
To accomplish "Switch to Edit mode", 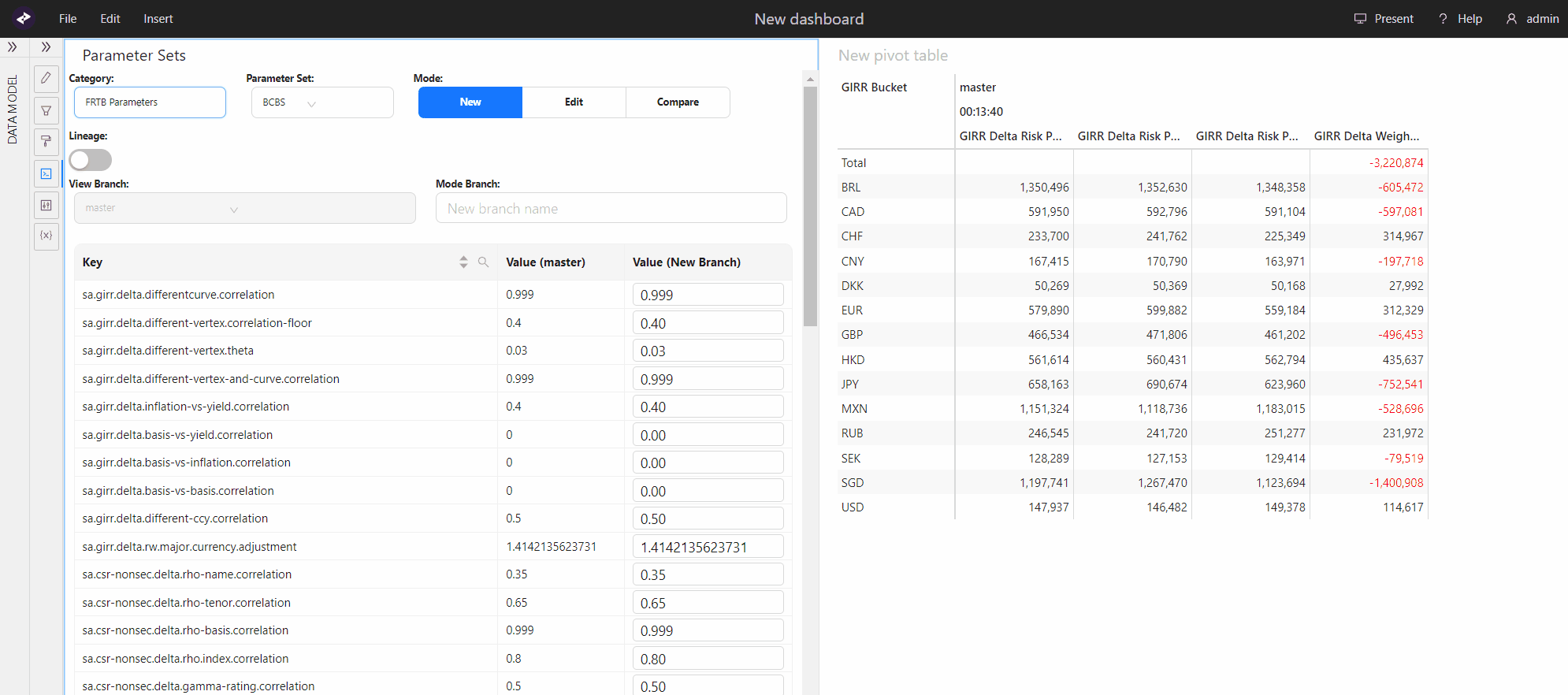I will click(x=574, y=102).
